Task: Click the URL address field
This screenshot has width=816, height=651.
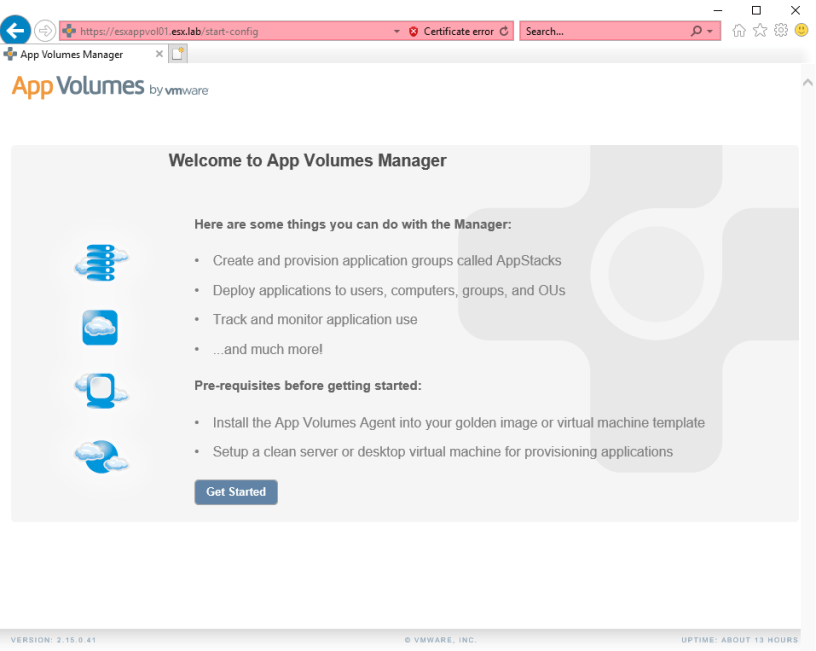Action: point(234,31)
